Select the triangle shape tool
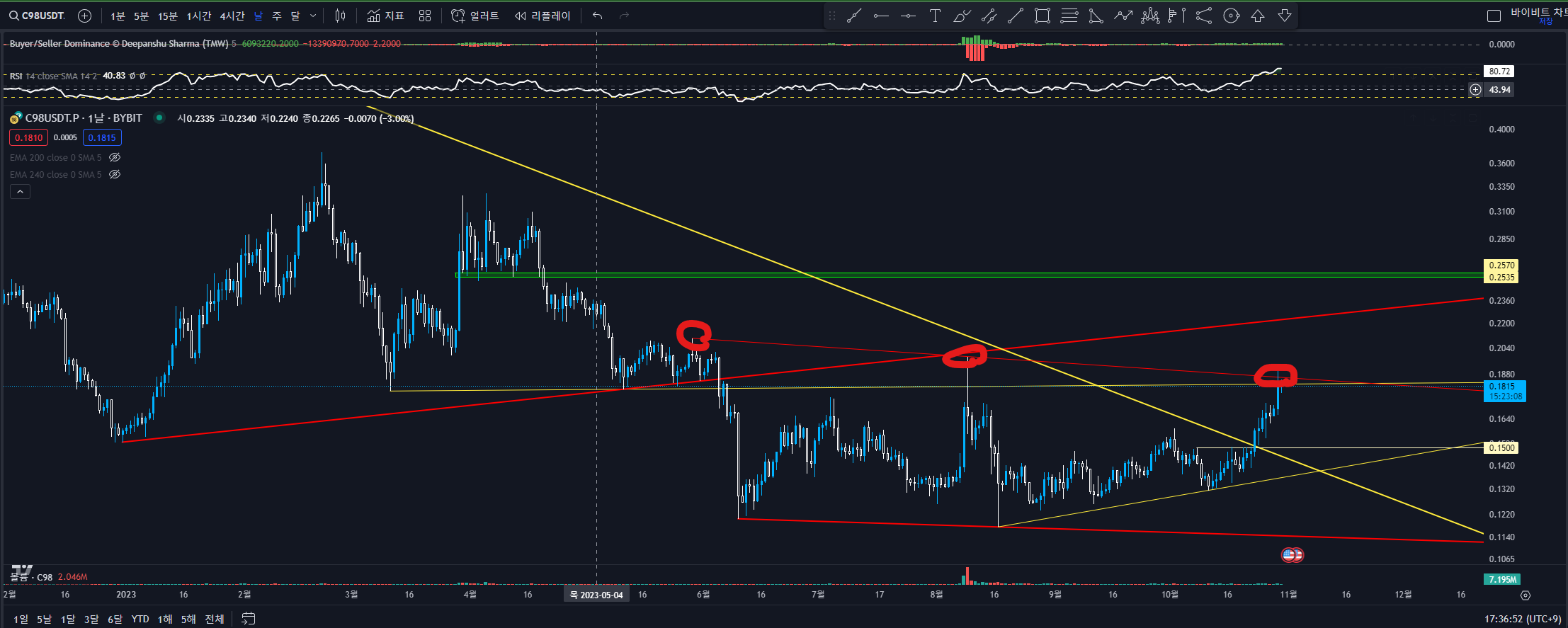The image size is (1568, 628). coord(1096,16)
